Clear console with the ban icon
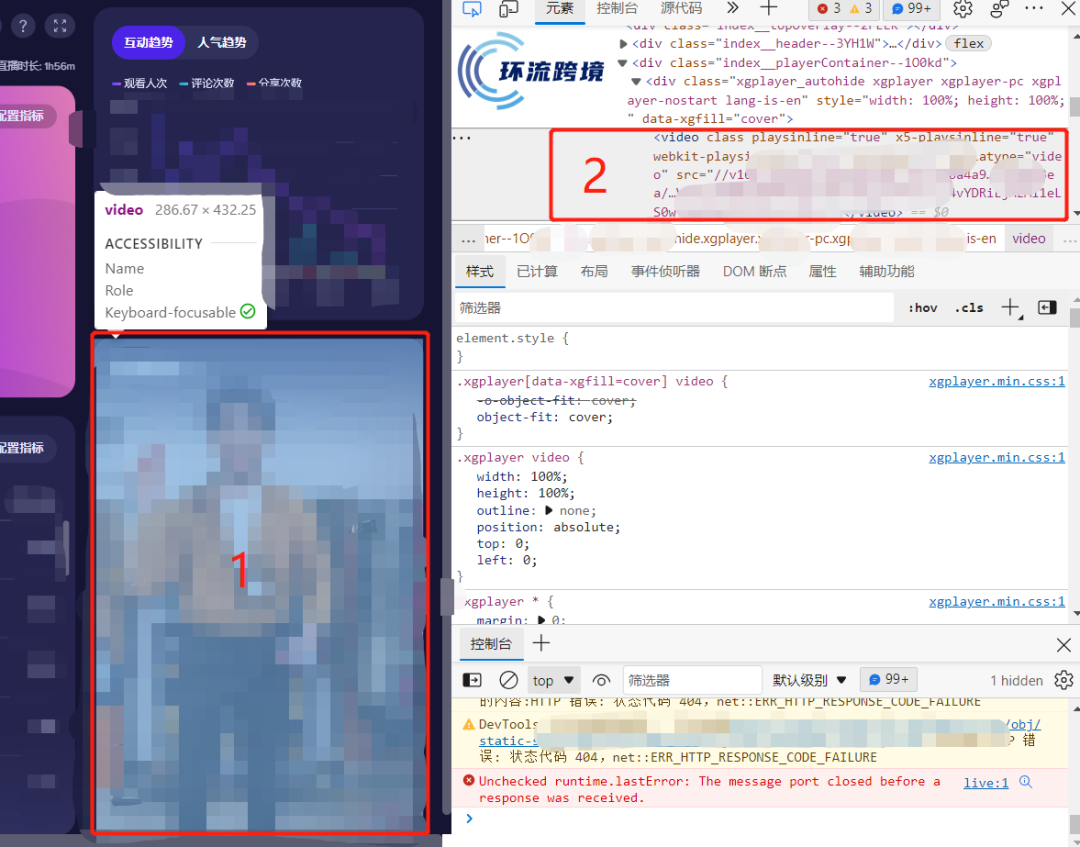The image size is (1080, 847). (x=509, y=680)
